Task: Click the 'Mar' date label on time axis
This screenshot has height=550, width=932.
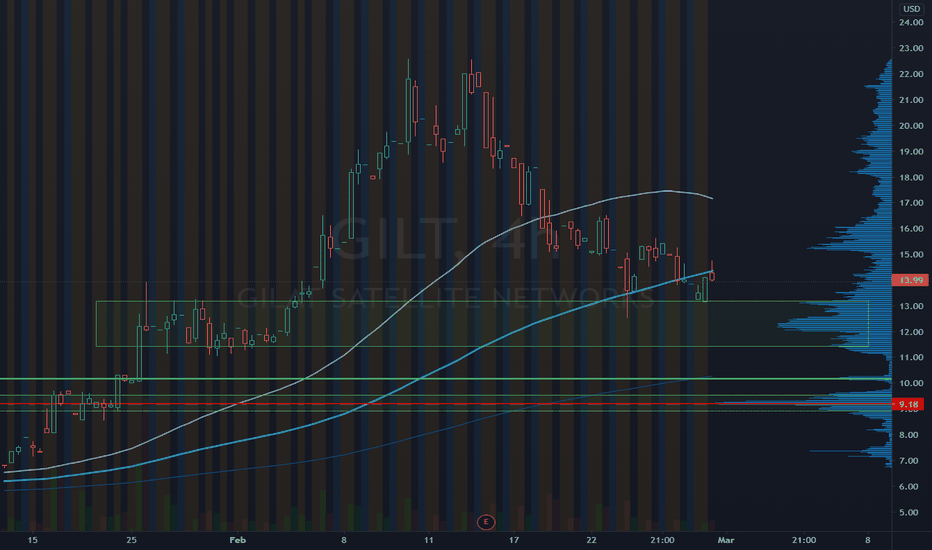Action: point(726,540)
